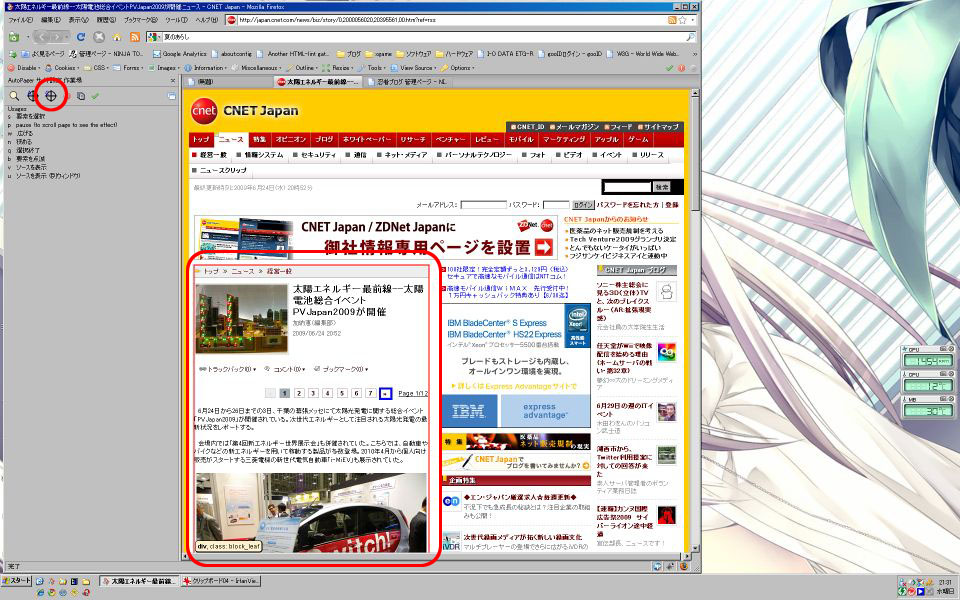Click the RSS icon inside the address bar
The image size is (960, 600).
672,20
